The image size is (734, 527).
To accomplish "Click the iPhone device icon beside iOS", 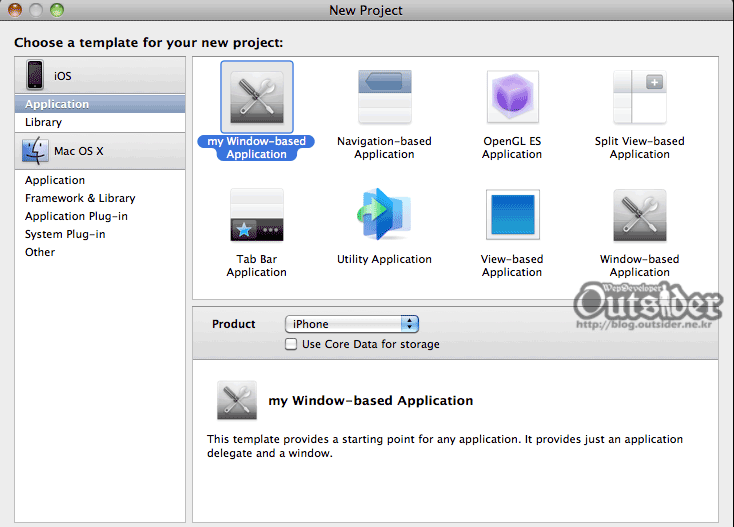I will (35, 74).
